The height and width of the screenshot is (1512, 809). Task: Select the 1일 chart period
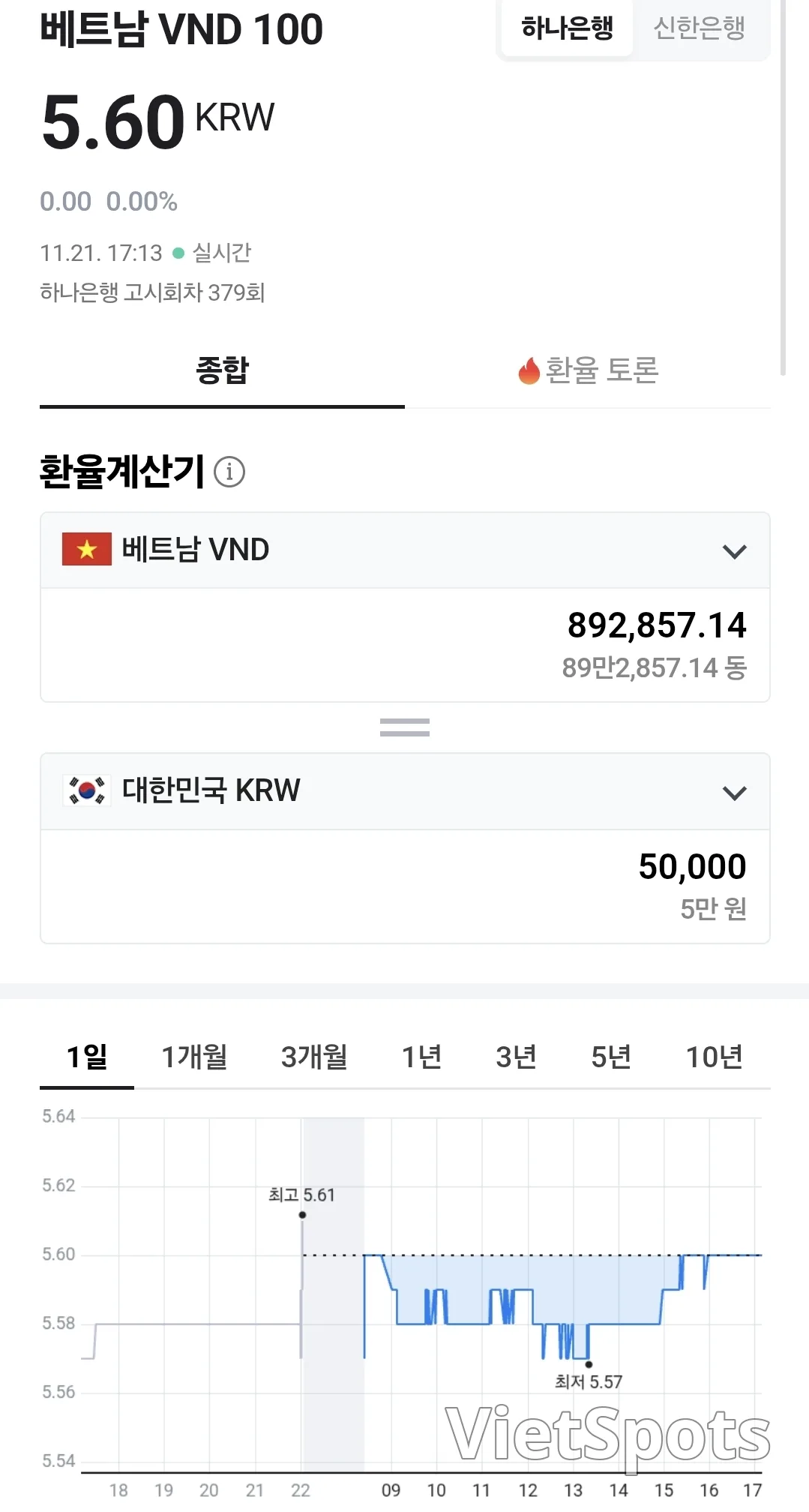coord(87,1057)
